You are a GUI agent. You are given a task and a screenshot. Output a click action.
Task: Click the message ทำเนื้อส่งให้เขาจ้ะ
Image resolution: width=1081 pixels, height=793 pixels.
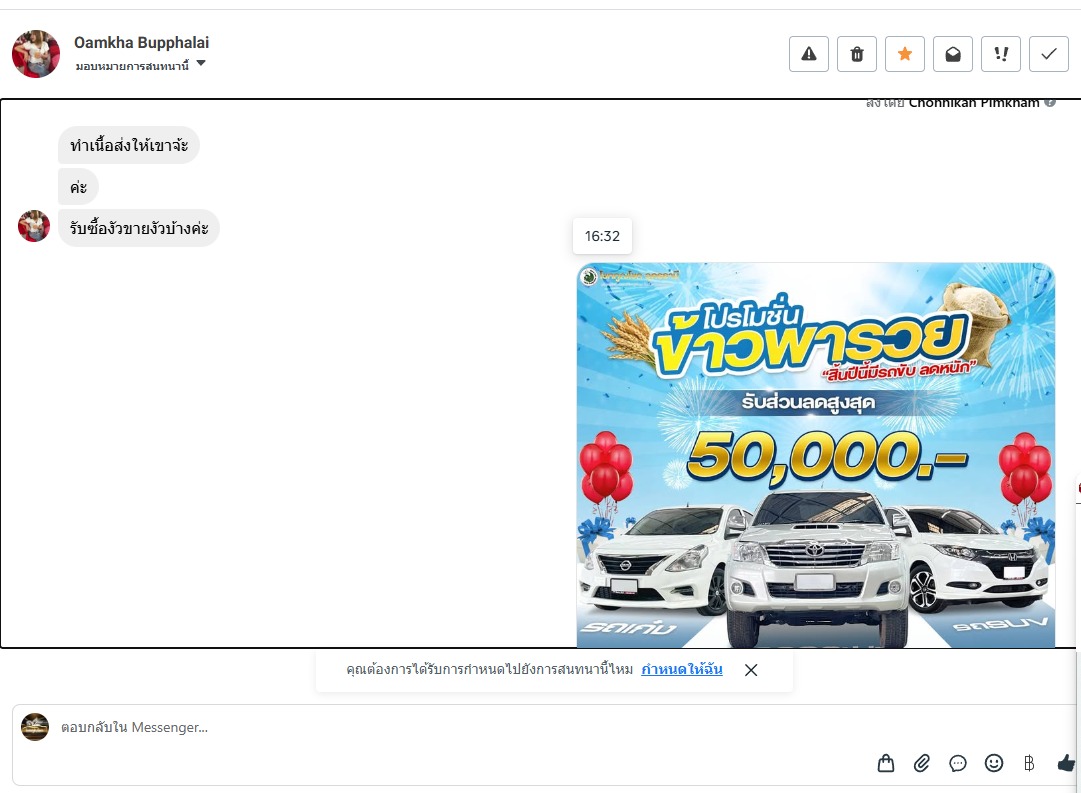point(129,145)
